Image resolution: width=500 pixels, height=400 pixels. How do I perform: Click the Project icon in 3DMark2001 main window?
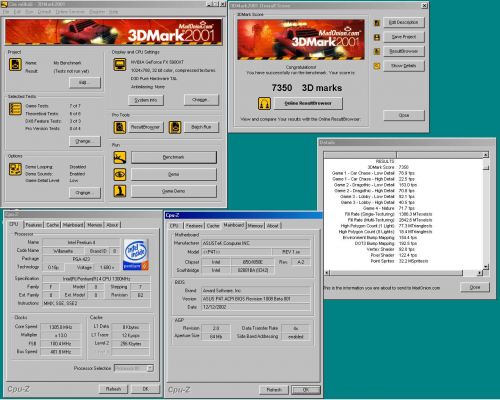(15, 64)
